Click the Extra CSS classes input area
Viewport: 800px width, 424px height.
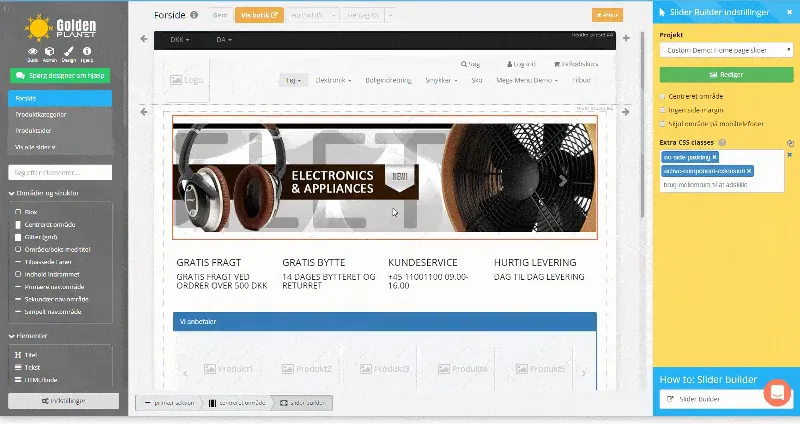click(x=722, y=171)
